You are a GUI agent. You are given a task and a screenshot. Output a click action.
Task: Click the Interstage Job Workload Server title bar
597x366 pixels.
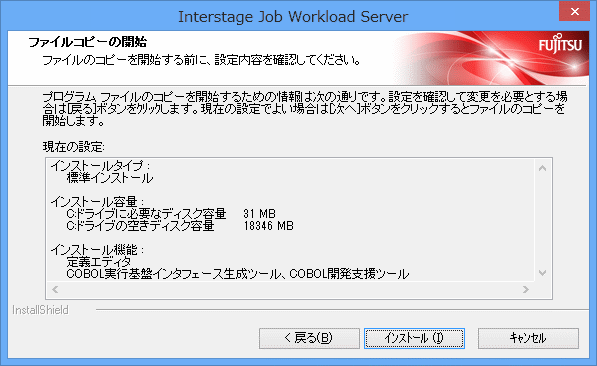tap(293, 17)
